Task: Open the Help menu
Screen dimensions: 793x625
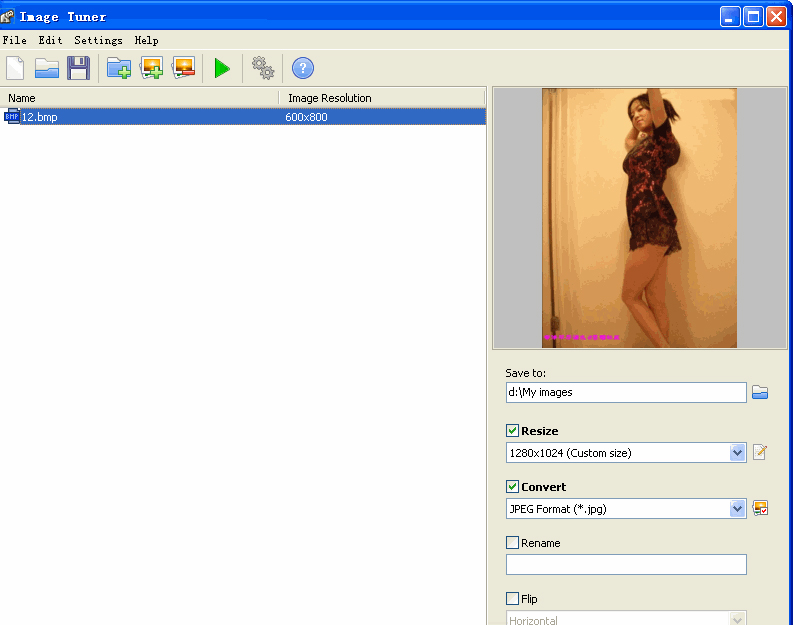Action: click(x=146, y=40)
